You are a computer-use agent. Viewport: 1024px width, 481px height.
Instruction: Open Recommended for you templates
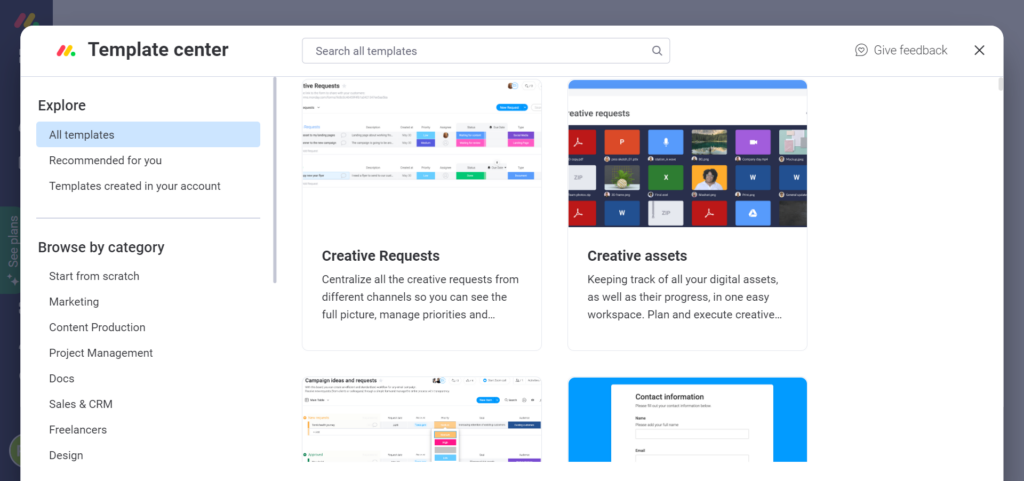point(105,160)
